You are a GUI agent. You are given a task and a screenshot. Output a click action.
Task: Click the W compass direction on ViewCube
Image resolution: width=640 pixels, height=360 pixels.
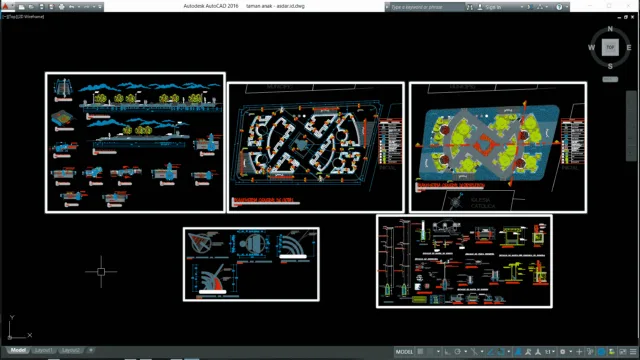pos(591,48)
